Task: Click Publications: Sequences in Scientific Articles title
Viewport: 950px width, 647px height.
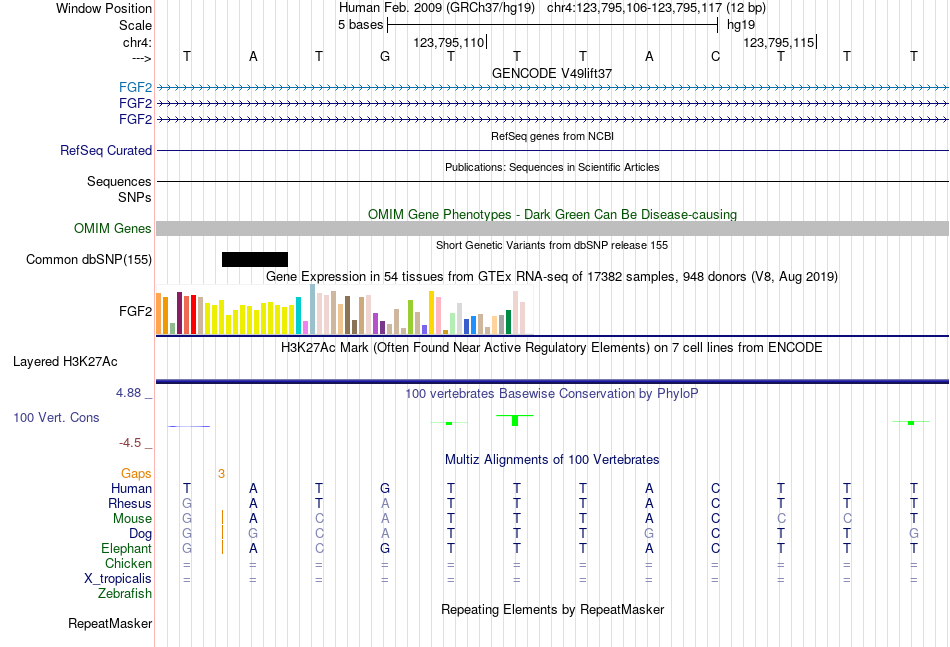Action: [x=552, y=167]
